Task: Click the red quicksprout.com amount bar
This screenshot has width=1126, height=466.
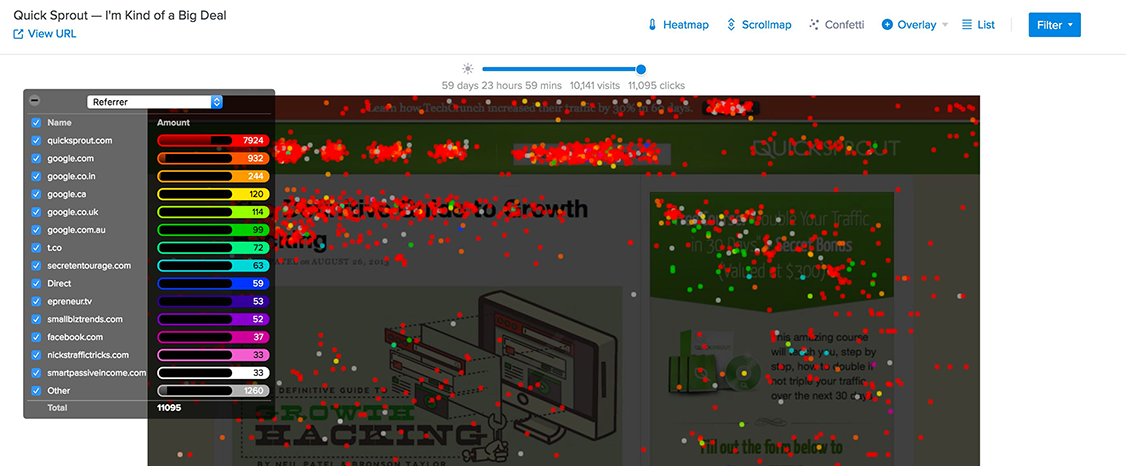Action: tap(213, 141)
